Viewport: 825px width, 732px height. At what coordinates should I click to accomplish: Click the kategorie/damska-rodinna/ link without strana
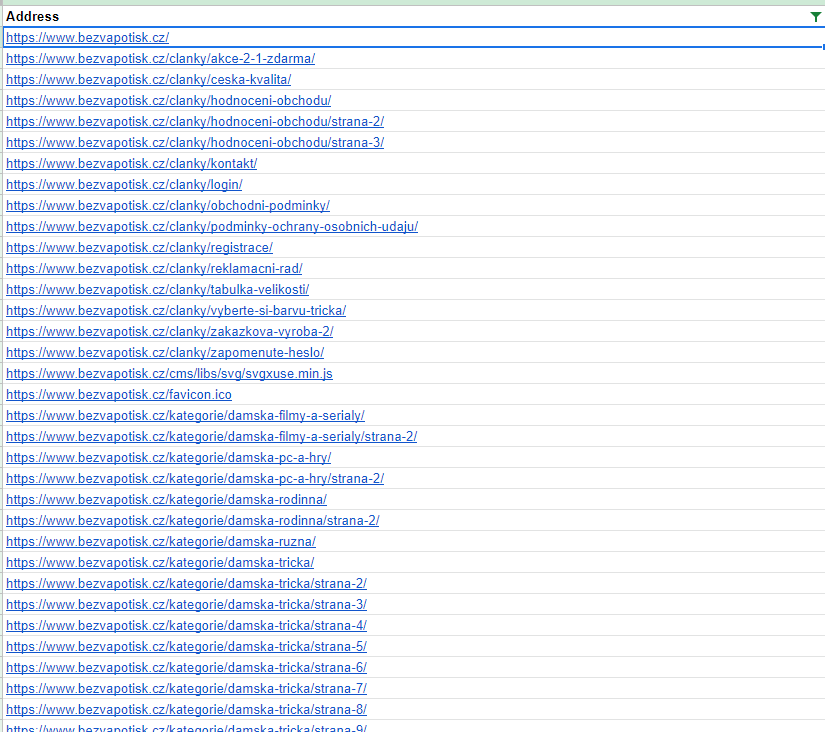166,500
